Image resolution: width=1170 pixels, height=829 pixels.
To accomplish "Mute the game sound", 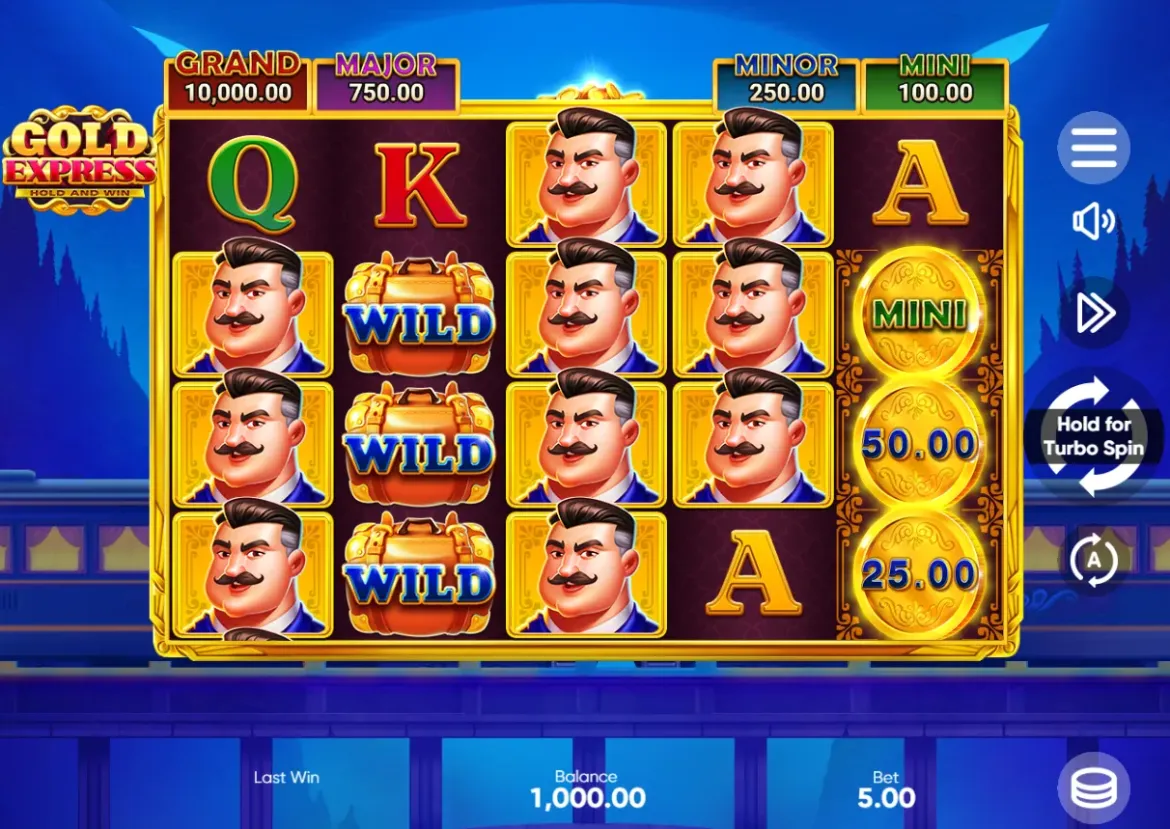I will [1093, 222].
